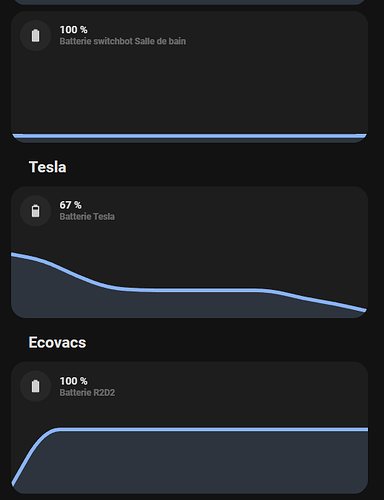Open the switchbot Salle de bain card
The width and height of the screenshot is (384, 500).
[x=189, y=77]
